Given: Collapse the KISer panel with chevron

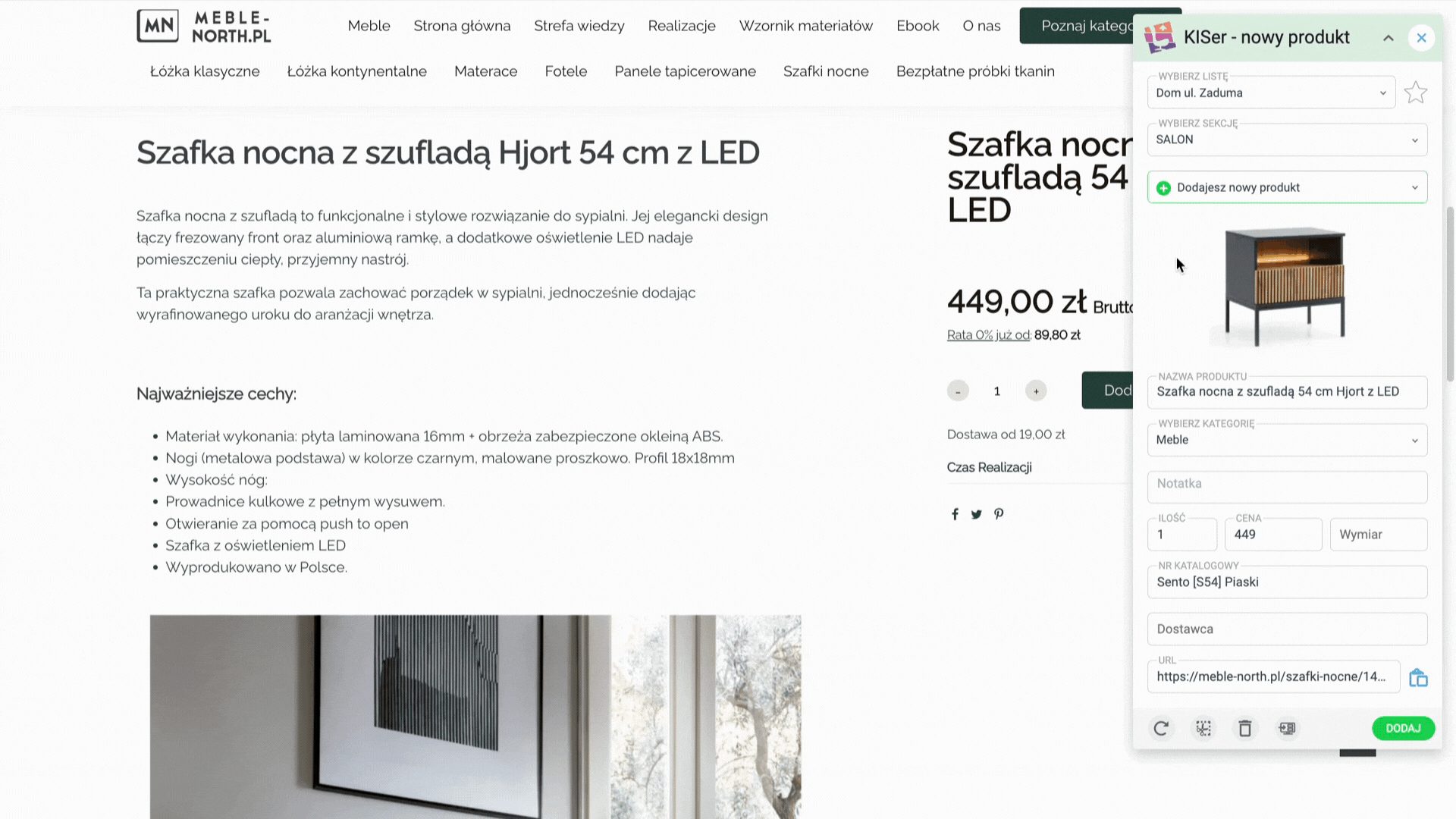Looking at the screenshot, I should [x=1388, y=38].
